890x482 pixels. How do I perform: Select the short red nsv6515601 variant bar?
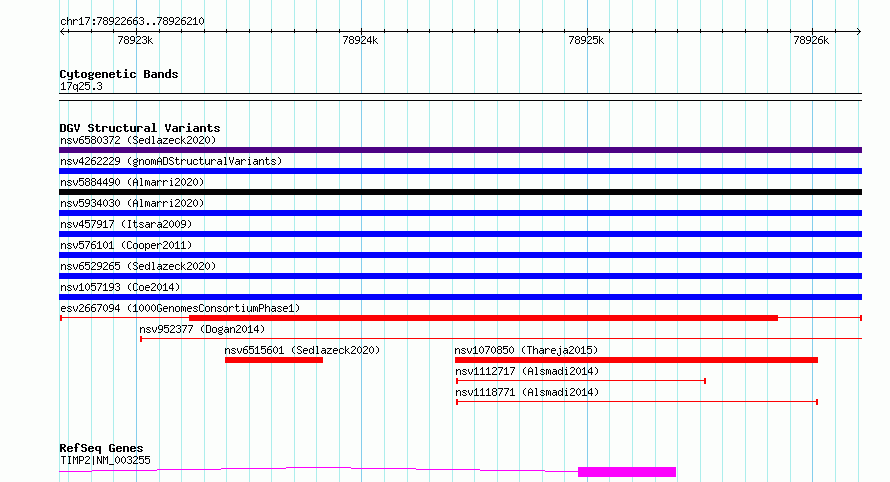point(274,360)
